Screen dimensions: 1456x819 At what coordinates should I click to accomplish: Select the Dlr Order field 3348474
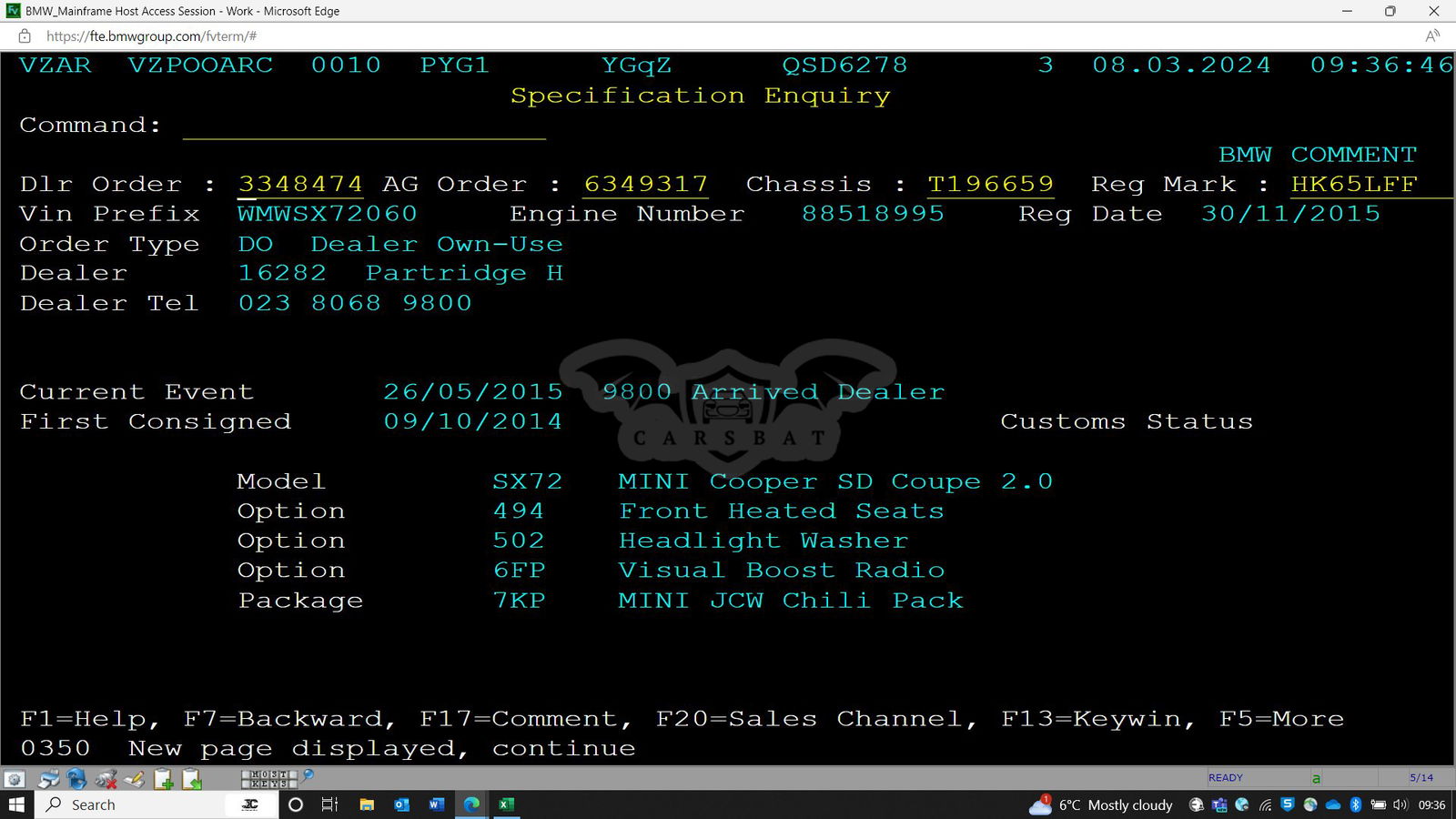(300, 185)
